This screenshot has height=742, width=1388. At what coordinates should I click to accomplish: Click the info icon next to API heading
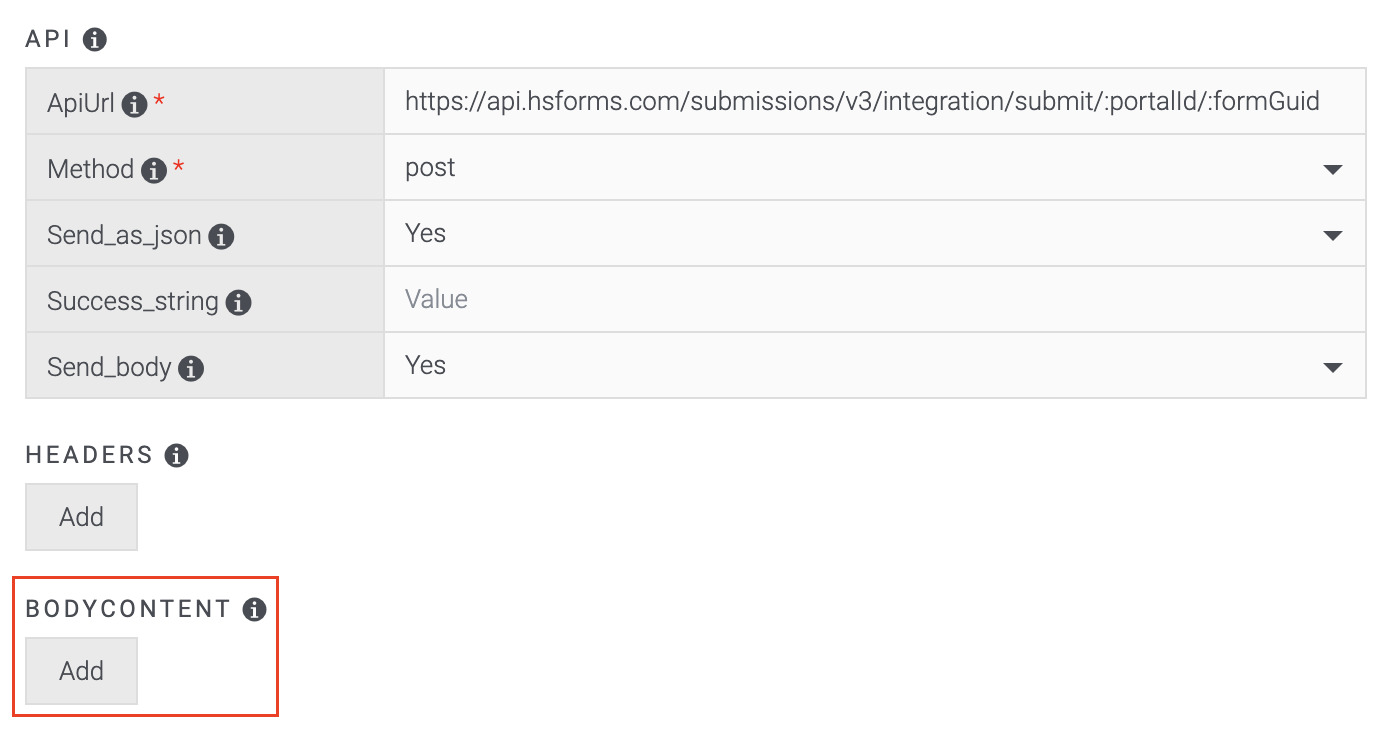click(x=95, y=40)
